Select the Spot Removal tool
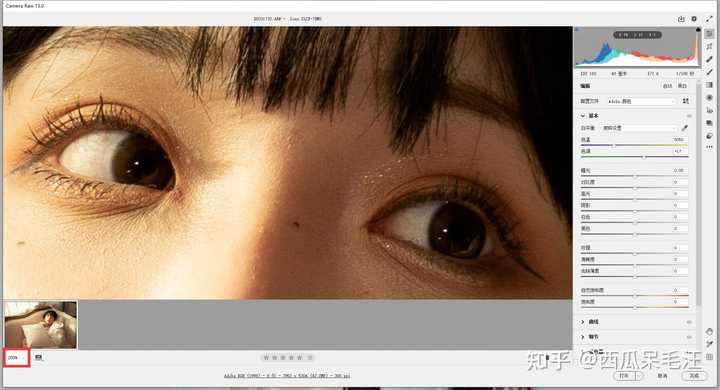Image resolution: width=720 pixels, height=390 pixels. [709, 59]
